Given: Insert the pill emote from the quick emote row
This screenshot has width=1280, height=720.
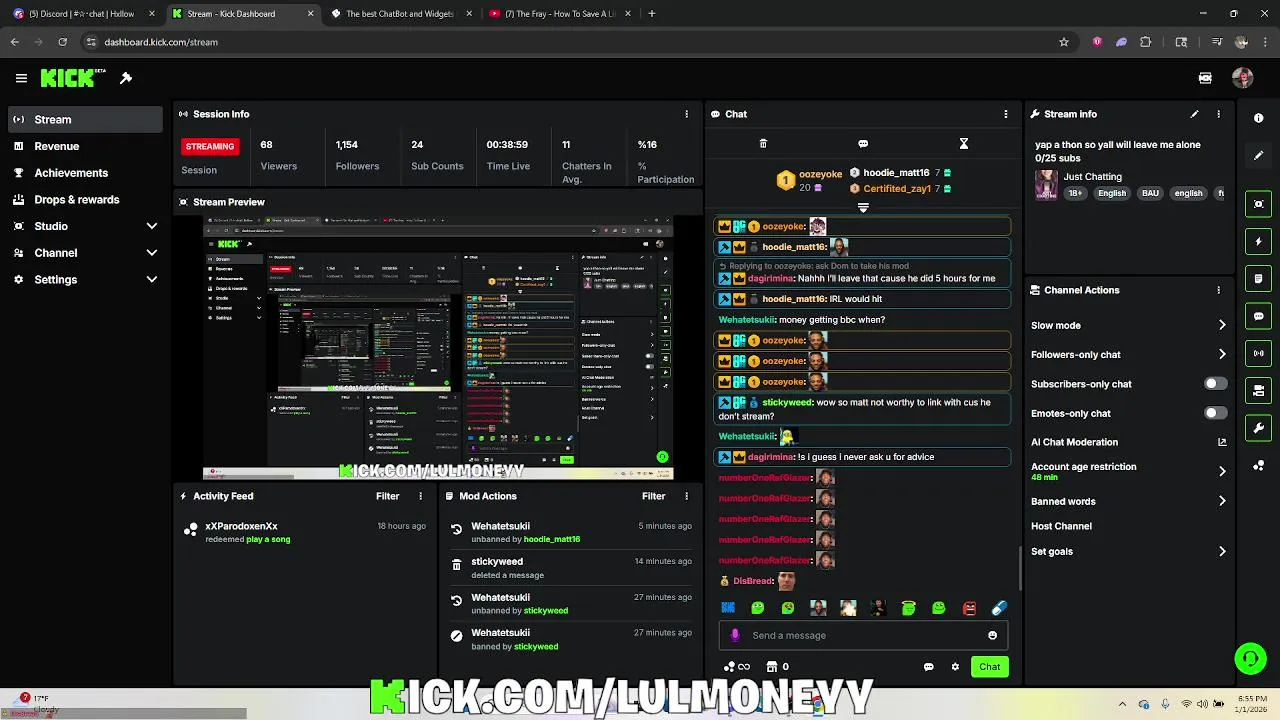Looking at the screenshot, I should (999, 608).
